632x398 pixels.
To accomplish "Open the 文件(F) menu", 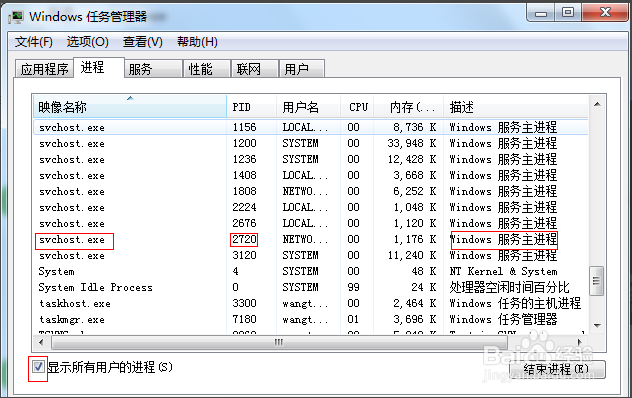I will point(33,42).
